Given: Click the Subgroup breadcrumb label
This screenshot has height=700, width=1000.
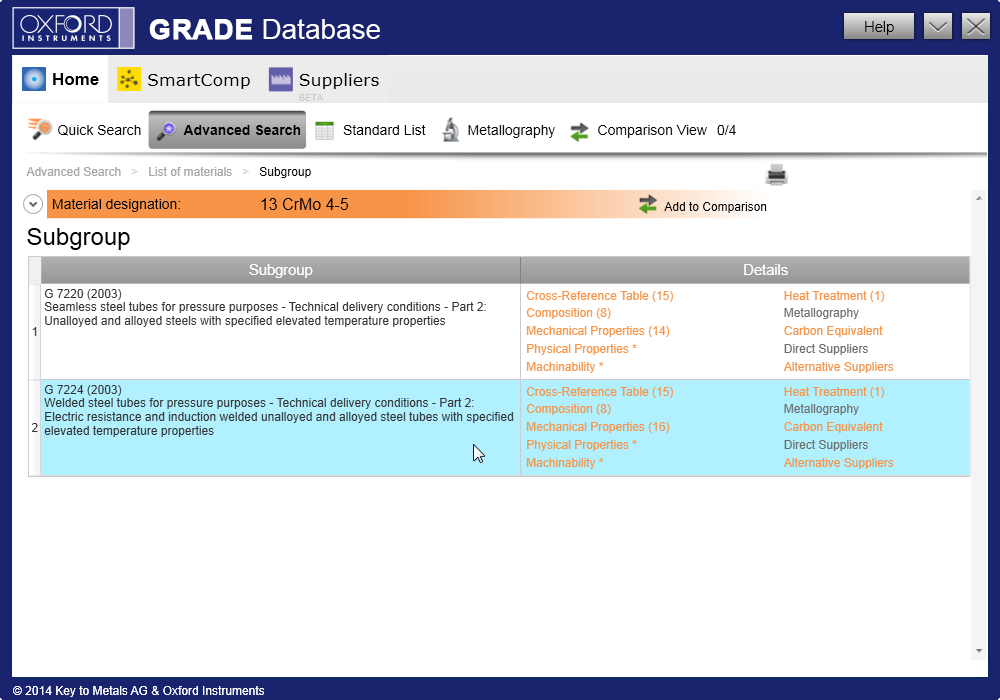Looking at the screenshot, I should point(285,171).
